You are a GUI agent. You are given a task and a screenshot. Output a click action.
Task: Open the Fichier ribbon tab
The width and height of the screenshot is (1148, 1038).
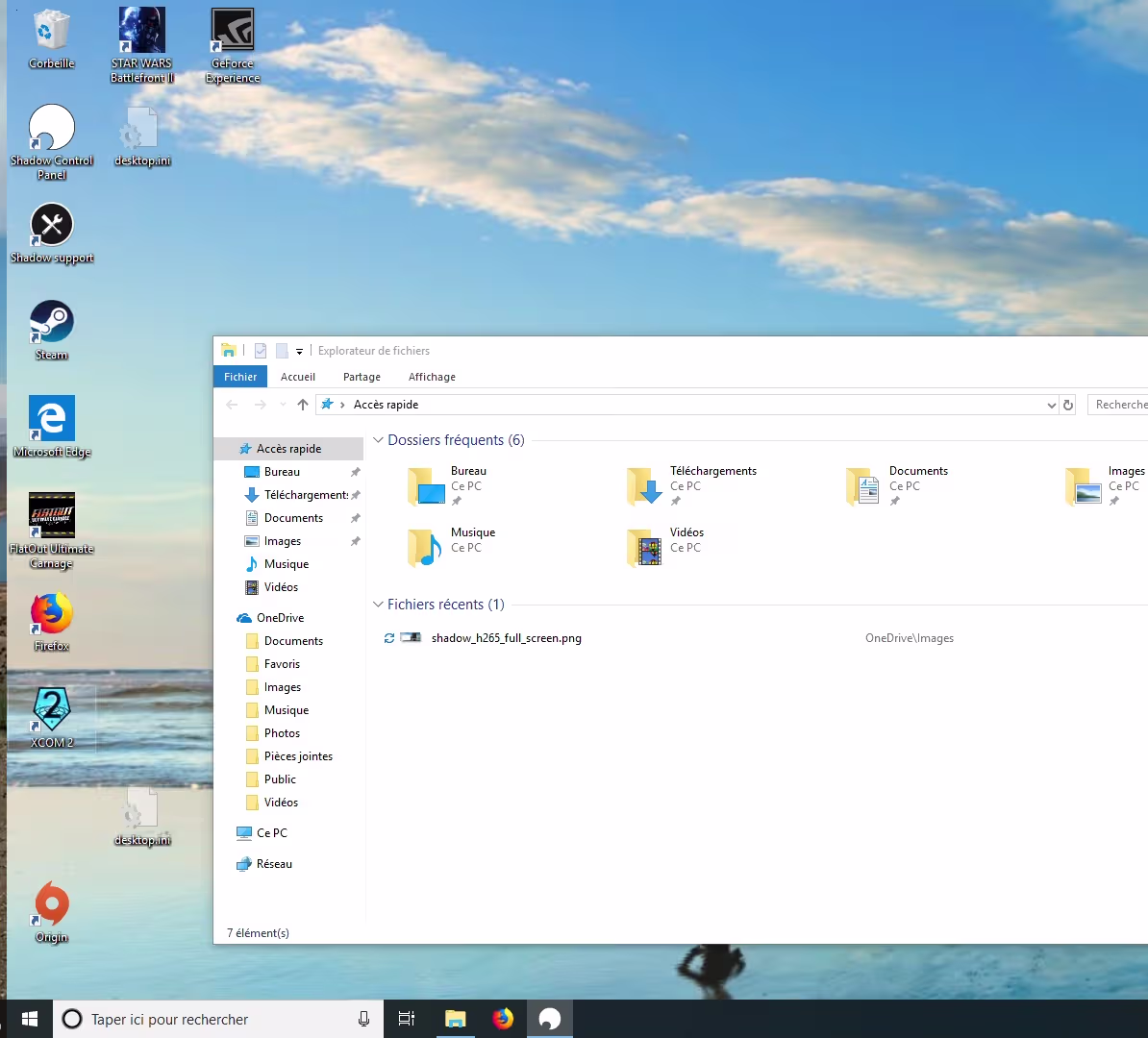pos(240,377)
